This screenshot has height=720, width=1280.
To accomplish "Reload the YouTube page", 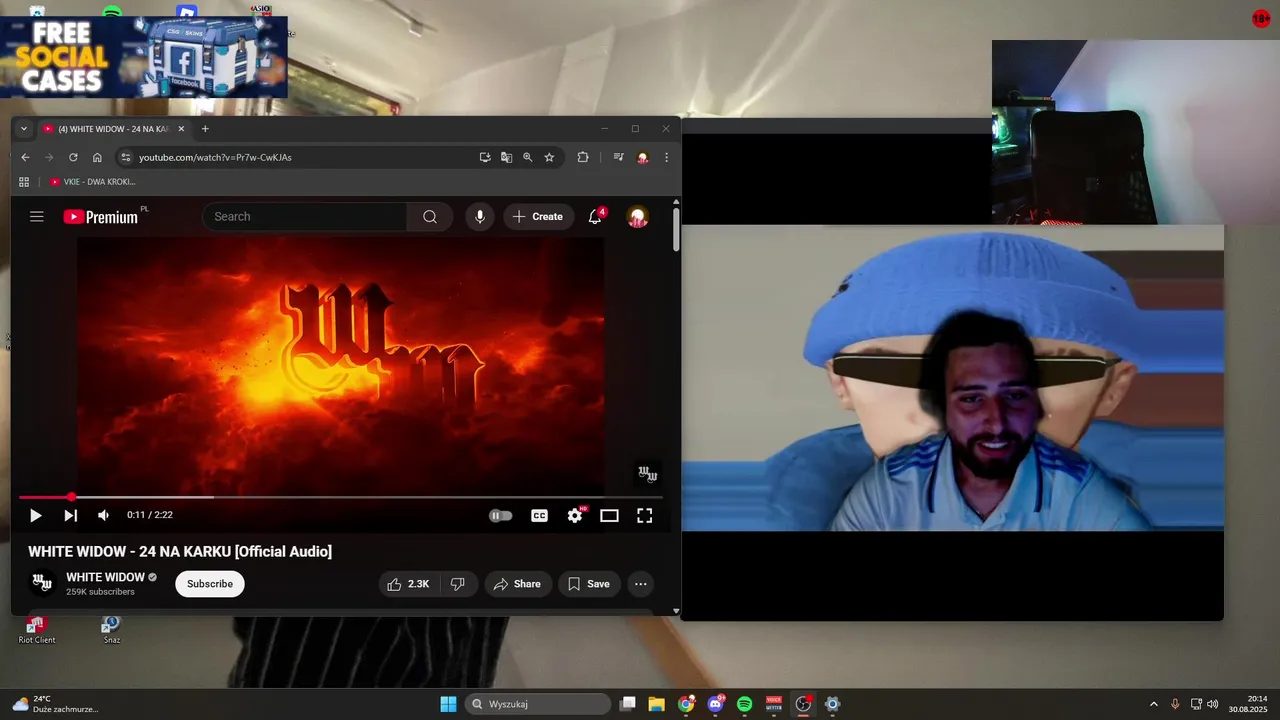I will click(73, 157).
